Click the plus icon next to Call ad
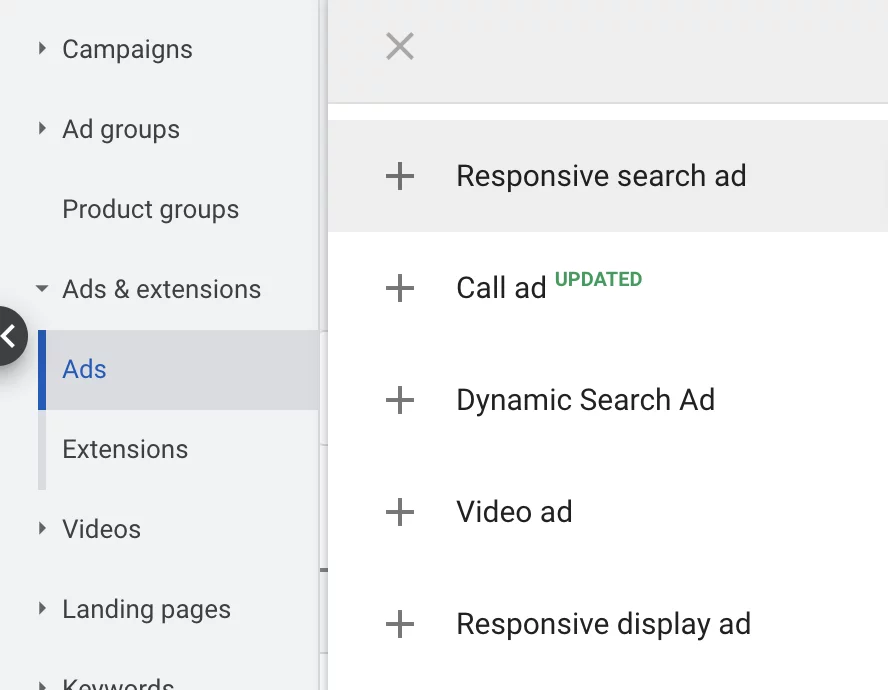 tap(400, 288)
